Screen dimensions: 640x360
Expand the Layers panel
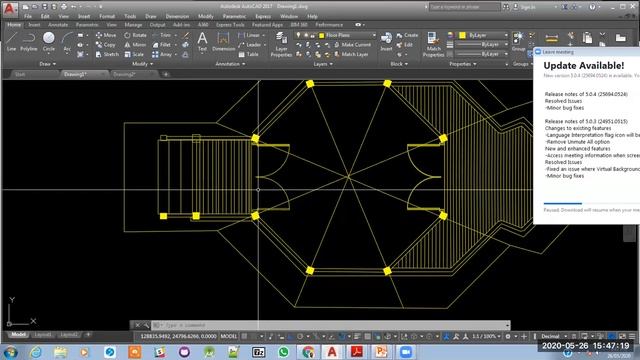(323, 64)
